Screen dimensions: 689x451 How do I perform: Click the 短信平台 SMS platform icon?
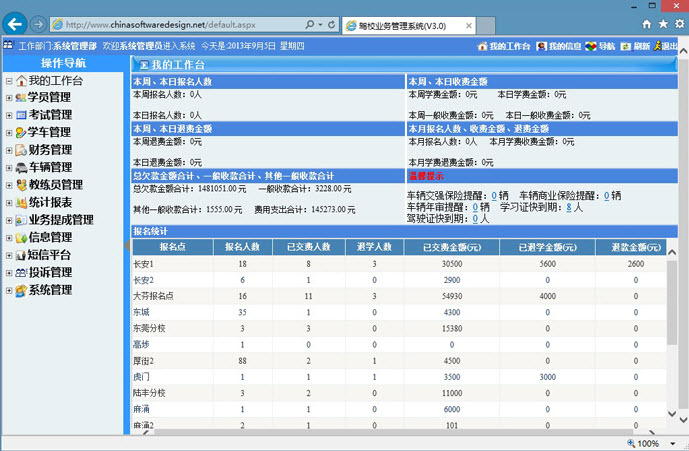21,255
